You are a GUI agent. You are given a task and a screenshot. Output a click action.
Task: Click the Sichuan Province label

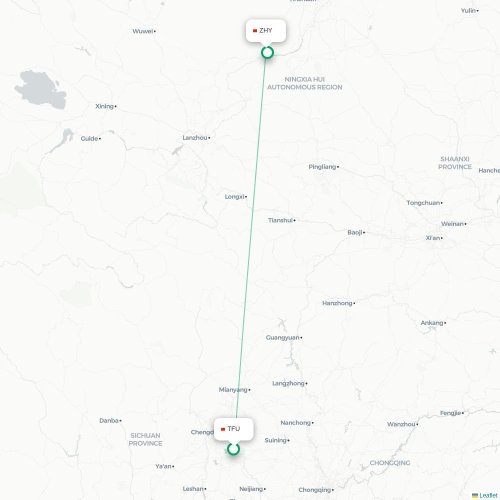click(x=145, y=439)
